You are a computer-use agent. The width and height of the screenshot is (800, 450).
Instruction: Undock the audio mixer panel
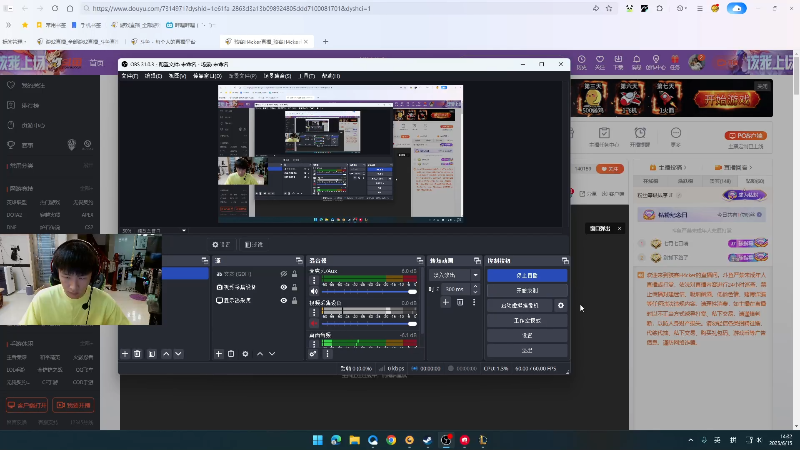coord(419,260)
